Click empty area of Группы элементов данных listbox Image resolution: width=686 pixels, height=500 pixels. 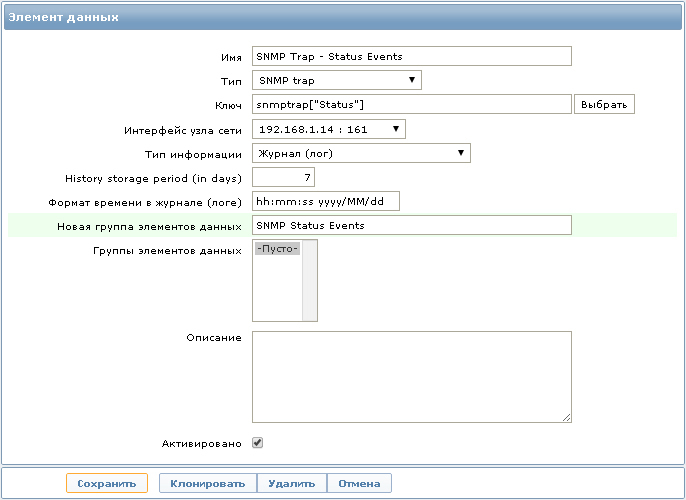[x=284, y=295]
